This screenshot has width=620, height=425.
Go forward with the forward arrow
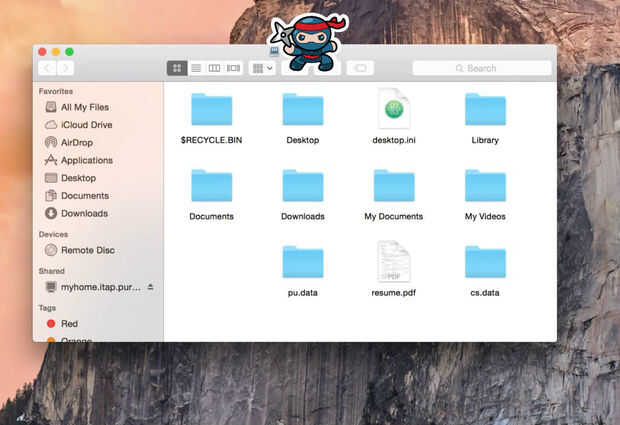(66, 68)
